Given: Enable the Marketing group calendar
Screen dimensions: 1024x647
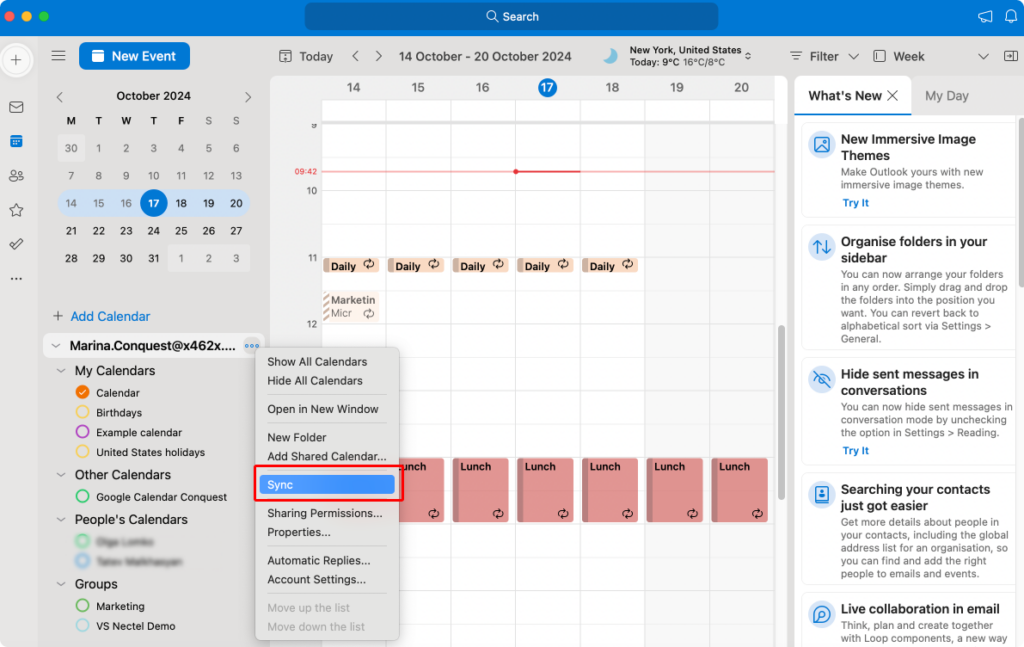Looking at the screenshot, I should 82,605.
